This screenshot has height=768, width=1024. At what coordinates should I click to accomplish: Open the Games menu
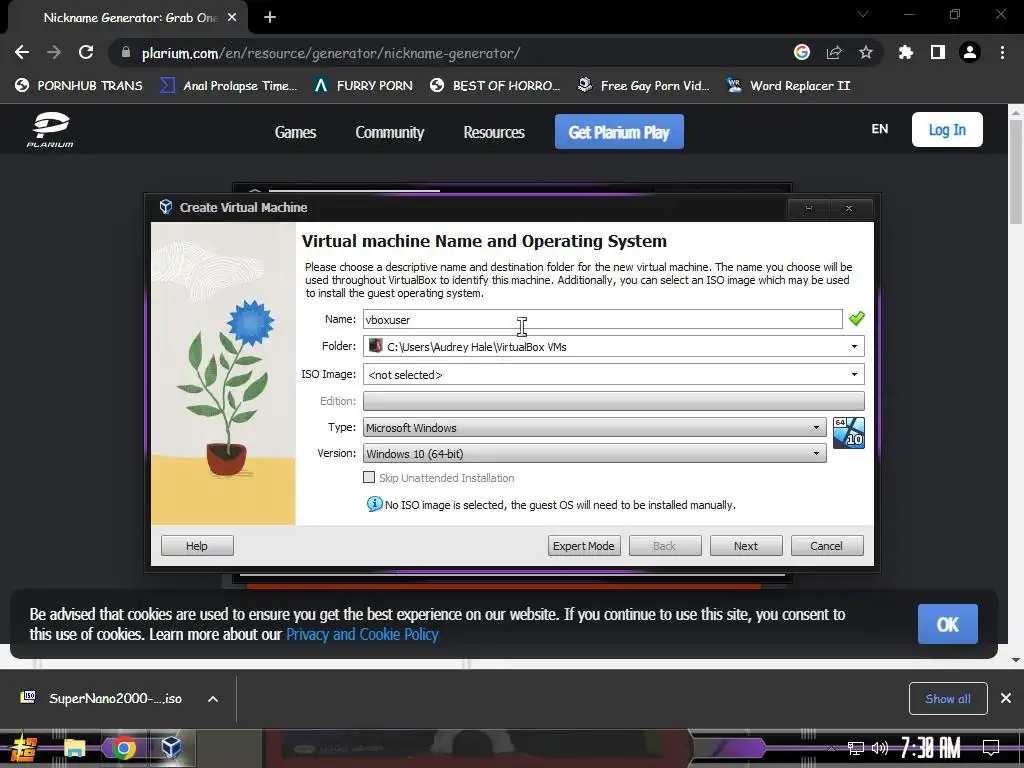pyautogui.click(x=295, y=132)
